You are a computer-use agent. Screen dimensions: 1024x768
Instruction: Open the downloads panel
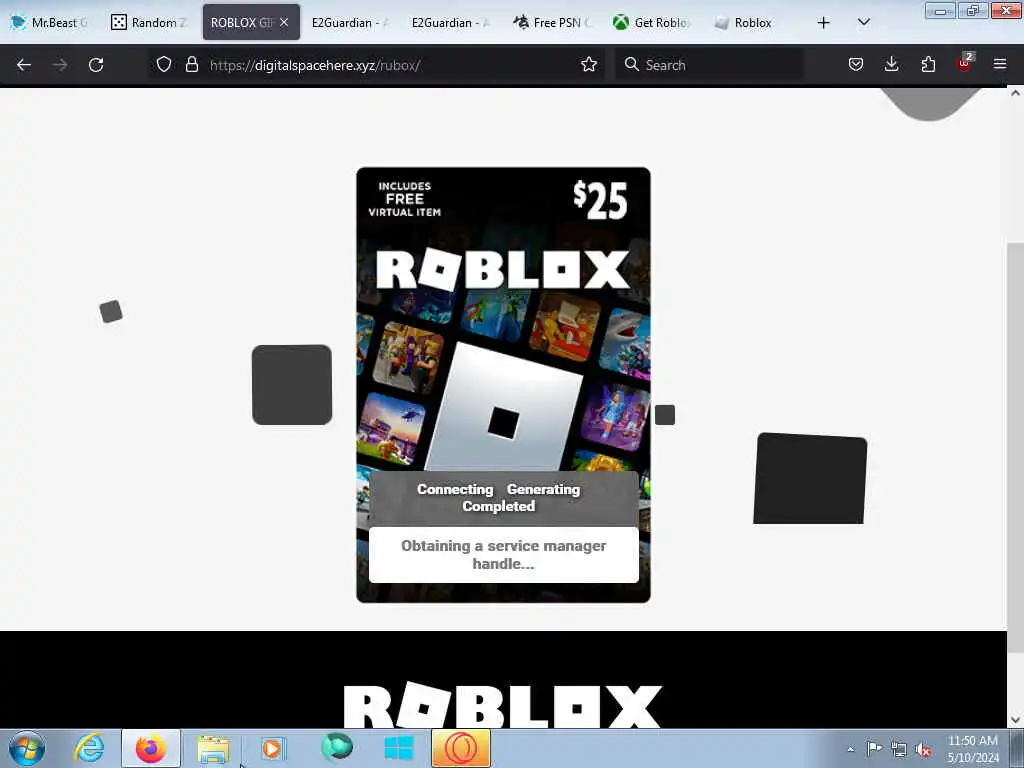891,64
